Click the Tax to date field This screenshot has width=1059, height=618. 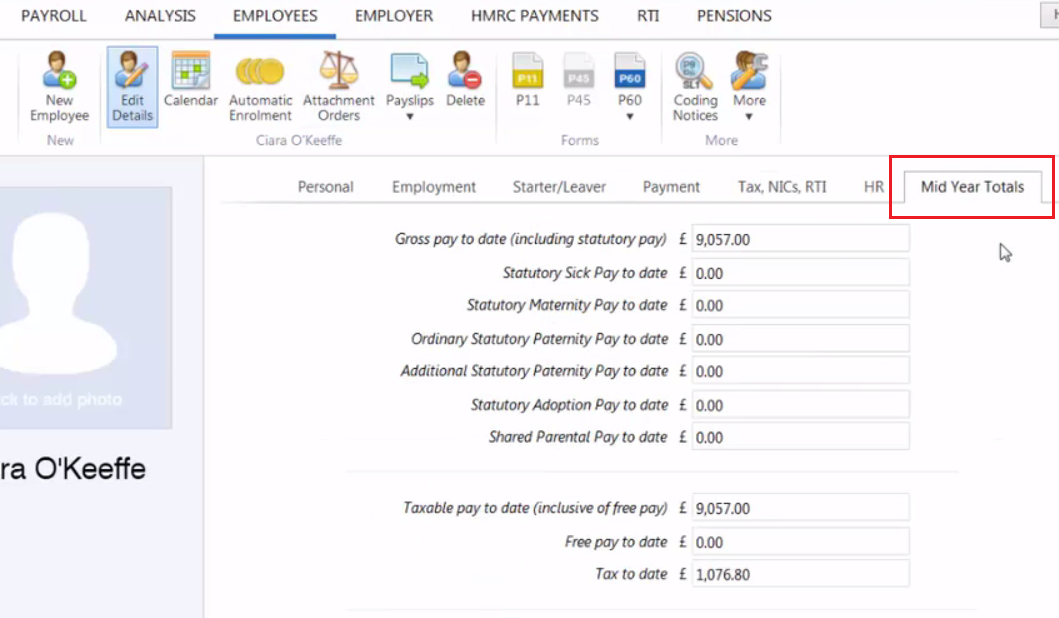pyautogui.click(x=800, y=574)
